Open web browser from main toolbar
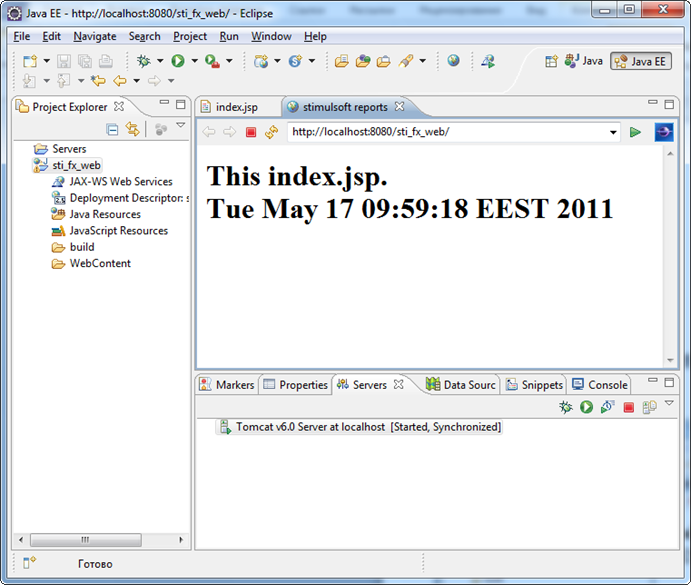691x585 pixels. [454, 61]
